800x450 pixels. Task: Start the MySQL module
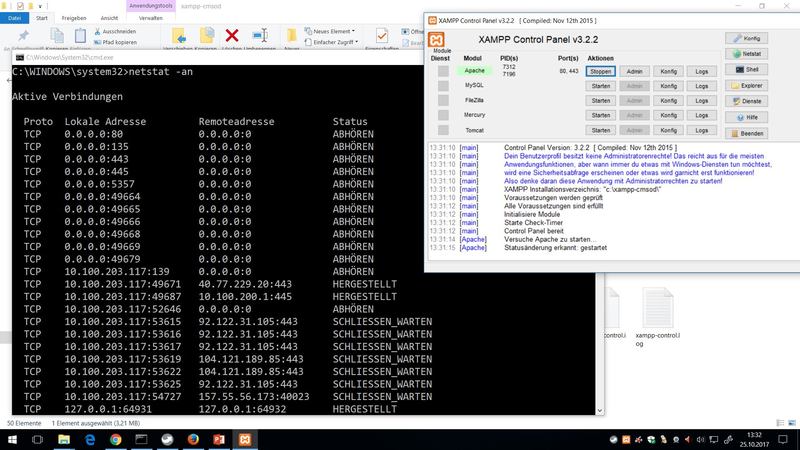(x=600, y=87)
